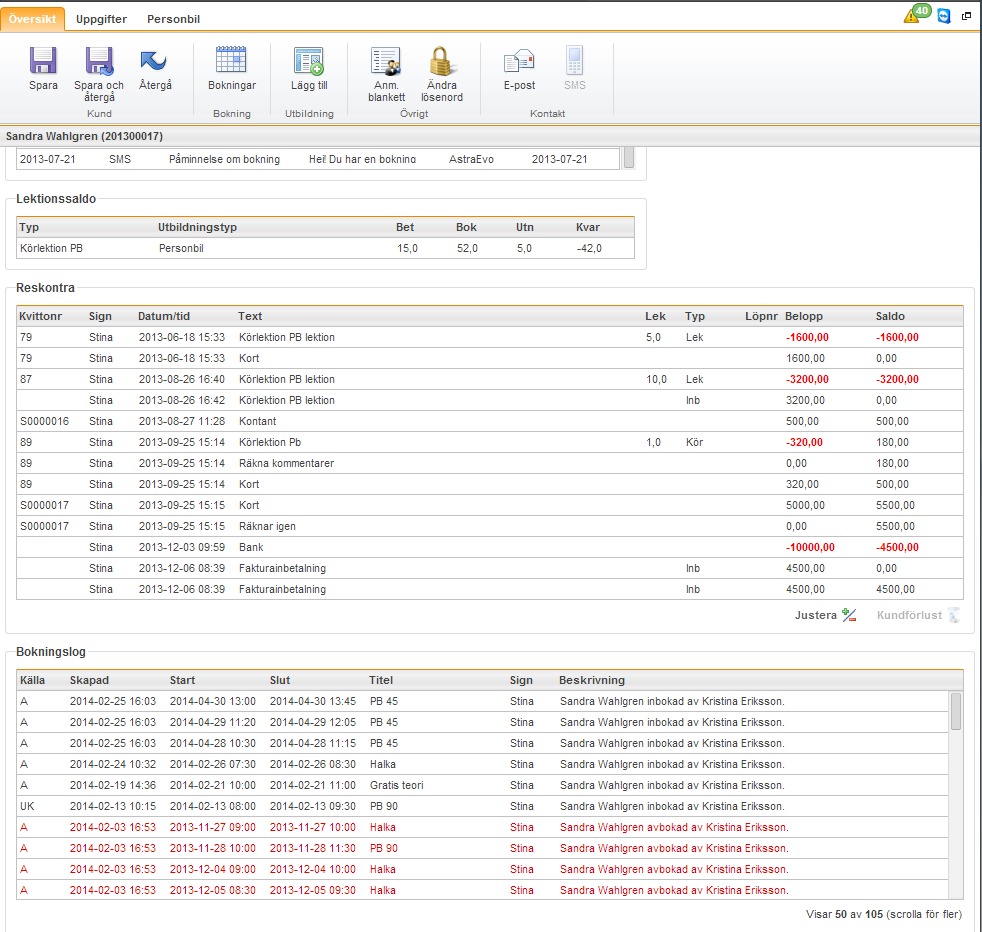Select cancelled row starting 2013-11-27 09:00
Screen dimensions: 982x932
click(x=482, y=827)
